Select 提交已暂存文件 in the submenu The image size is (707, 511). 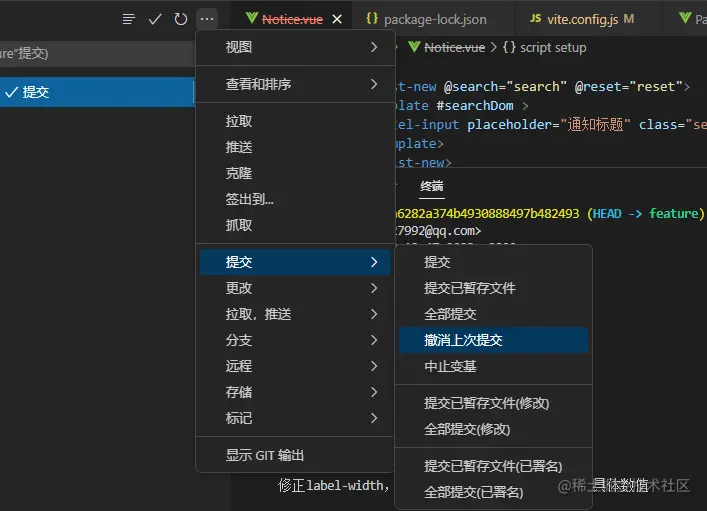(493, 288)
